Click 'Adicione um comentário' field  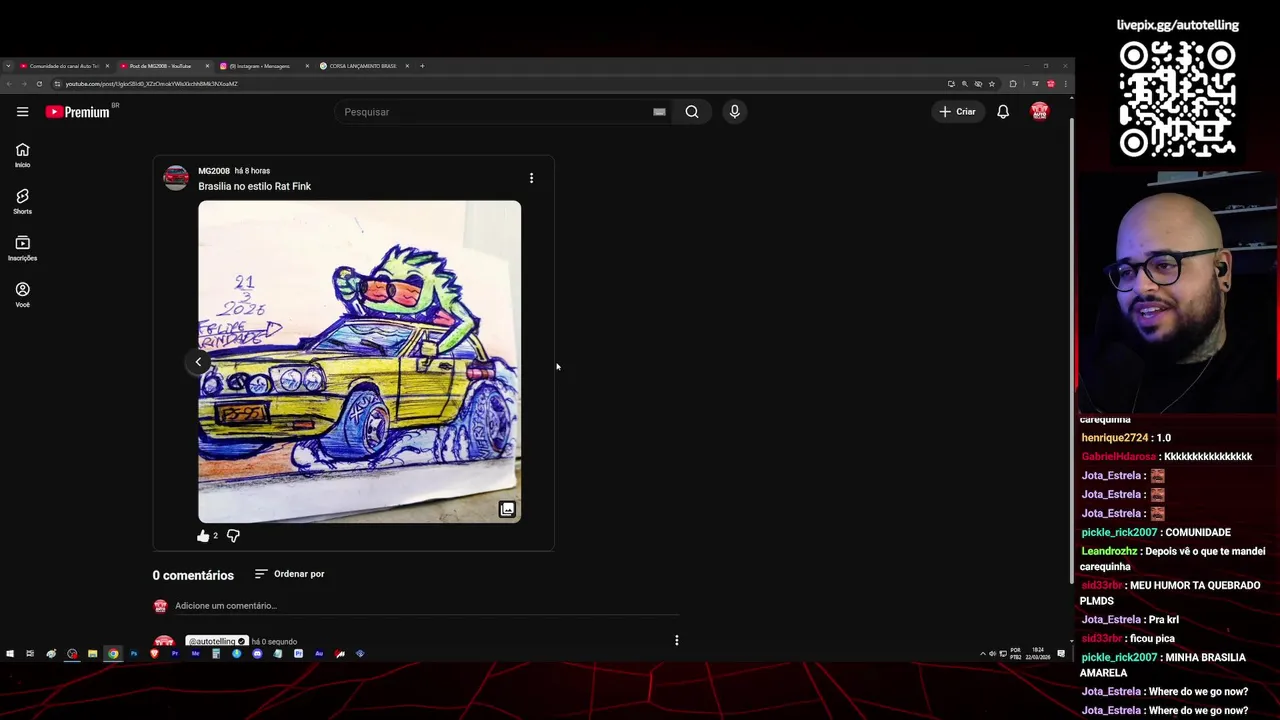pyautogui.click(x=427, y=606)
